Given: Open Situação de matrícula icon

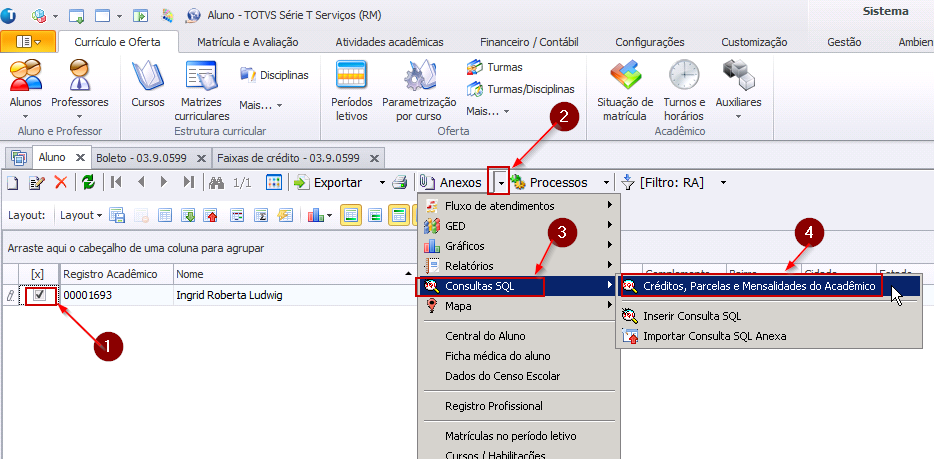Looking at the screenshot, I should tap(625, 80).
